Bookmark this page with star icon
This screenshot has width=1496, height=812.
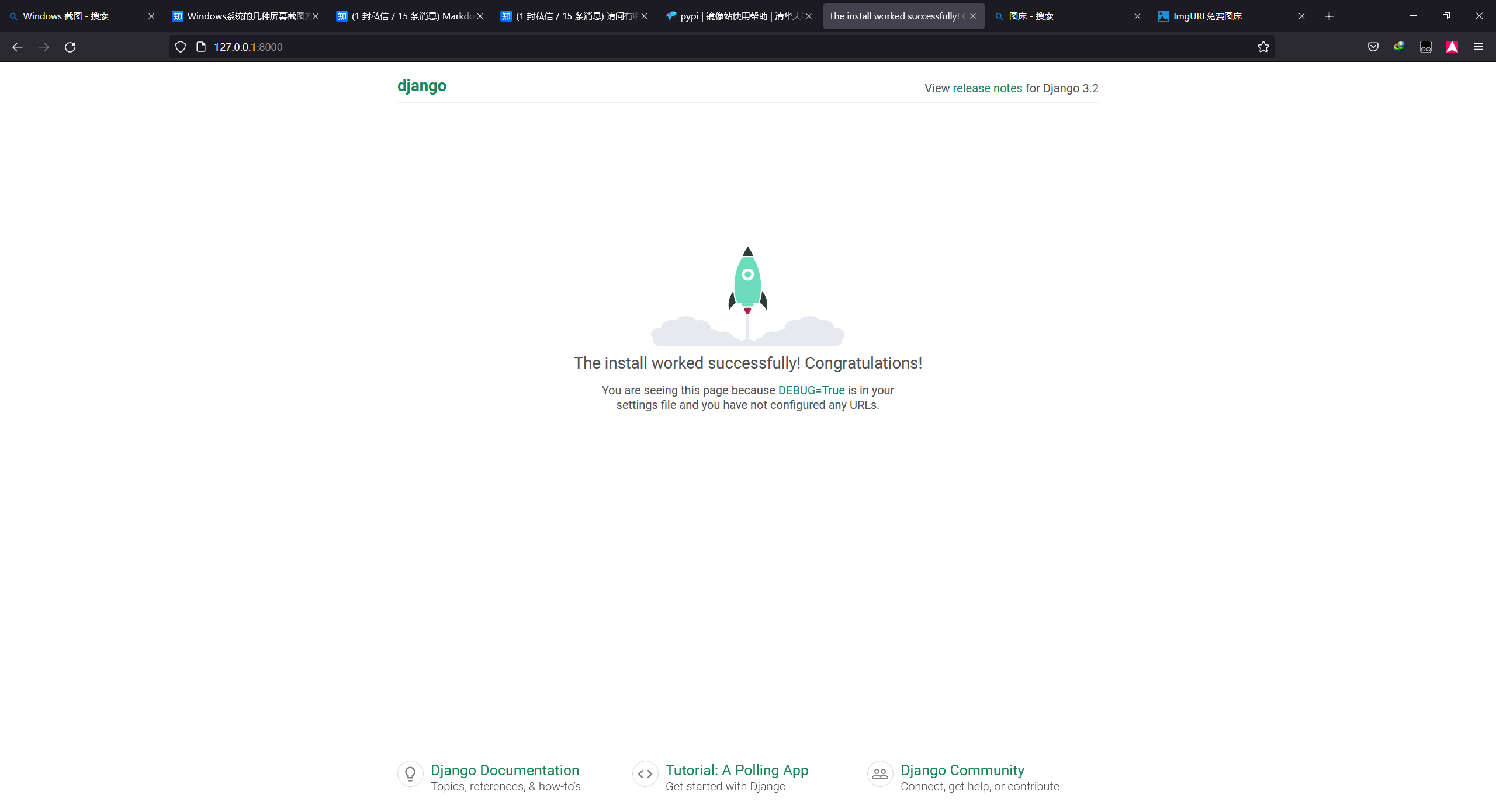(1263, 47)
